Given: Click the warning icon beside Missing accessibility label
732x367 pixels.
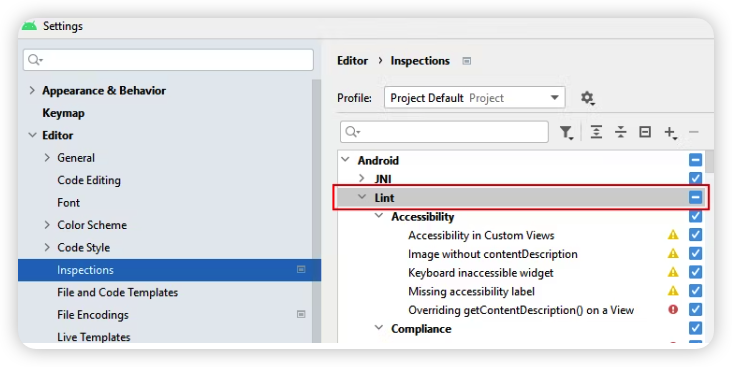Looking at the screenshot, I should point(673,291).
